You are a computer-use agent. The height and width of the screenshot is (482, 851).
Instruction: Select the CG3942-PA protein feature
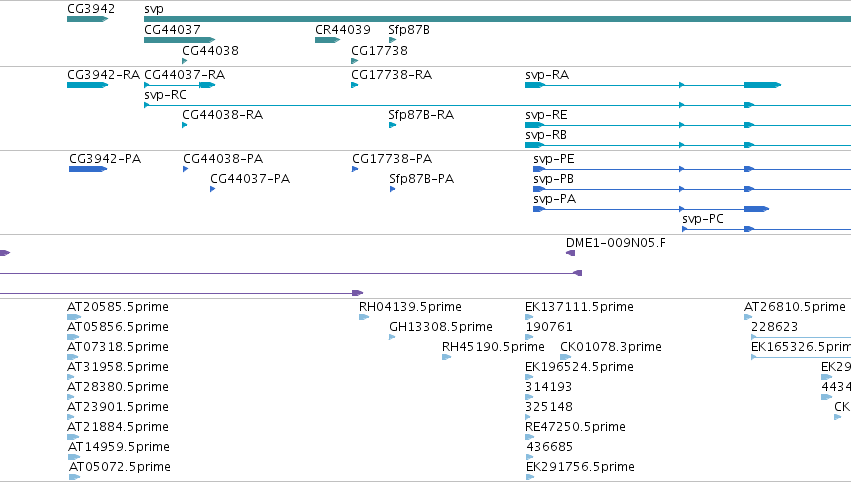pos(88,169)
